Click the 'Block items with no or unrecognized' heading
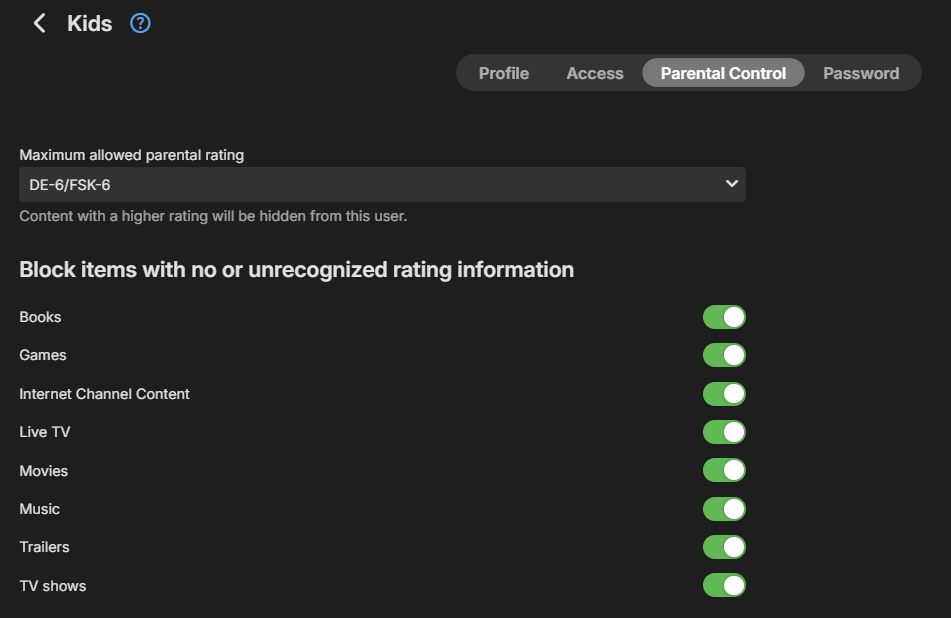The image size is (951, 618). (x=297, y=270)
